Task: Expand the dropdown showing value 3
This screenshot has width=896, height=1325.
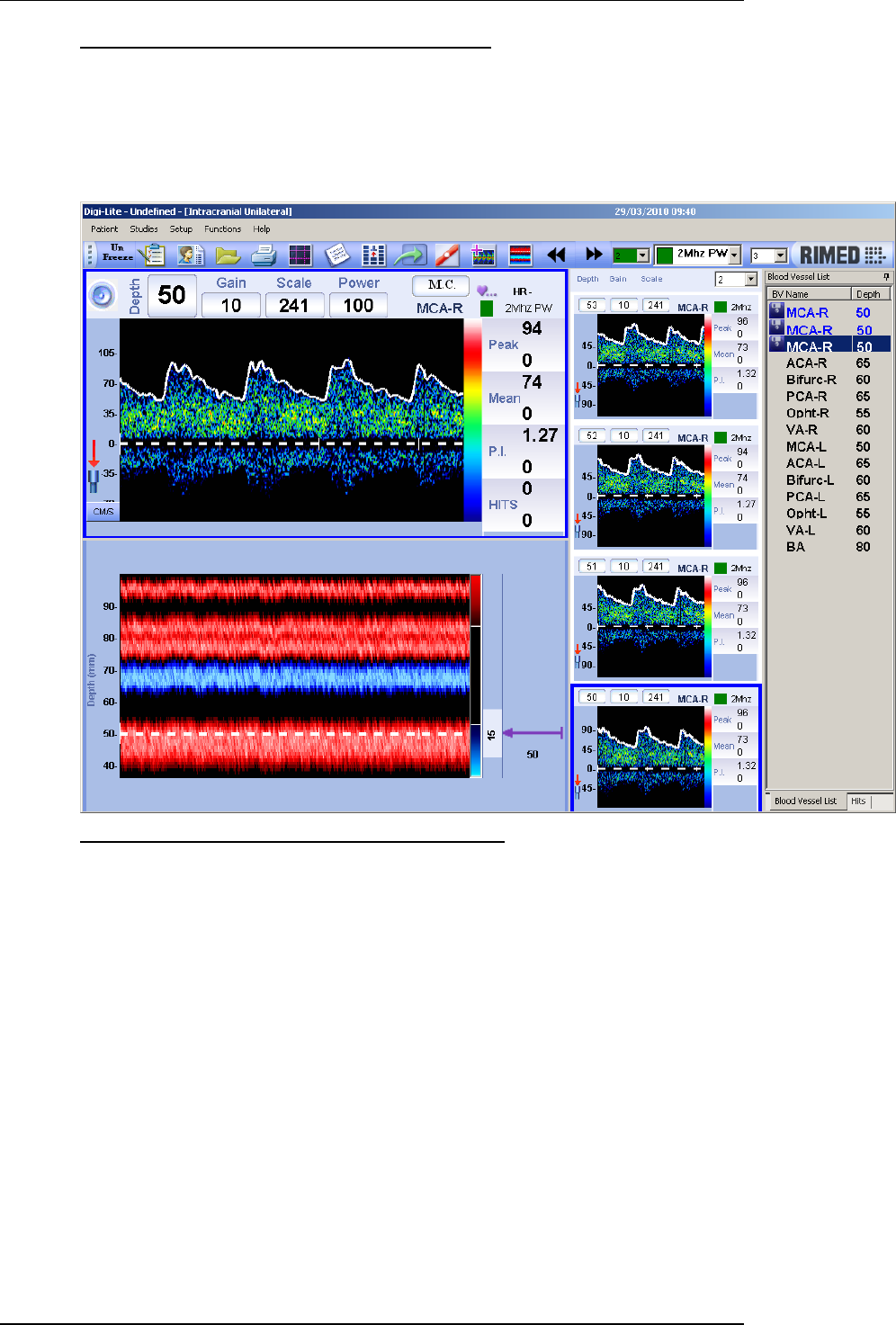Action: point(780,256)
